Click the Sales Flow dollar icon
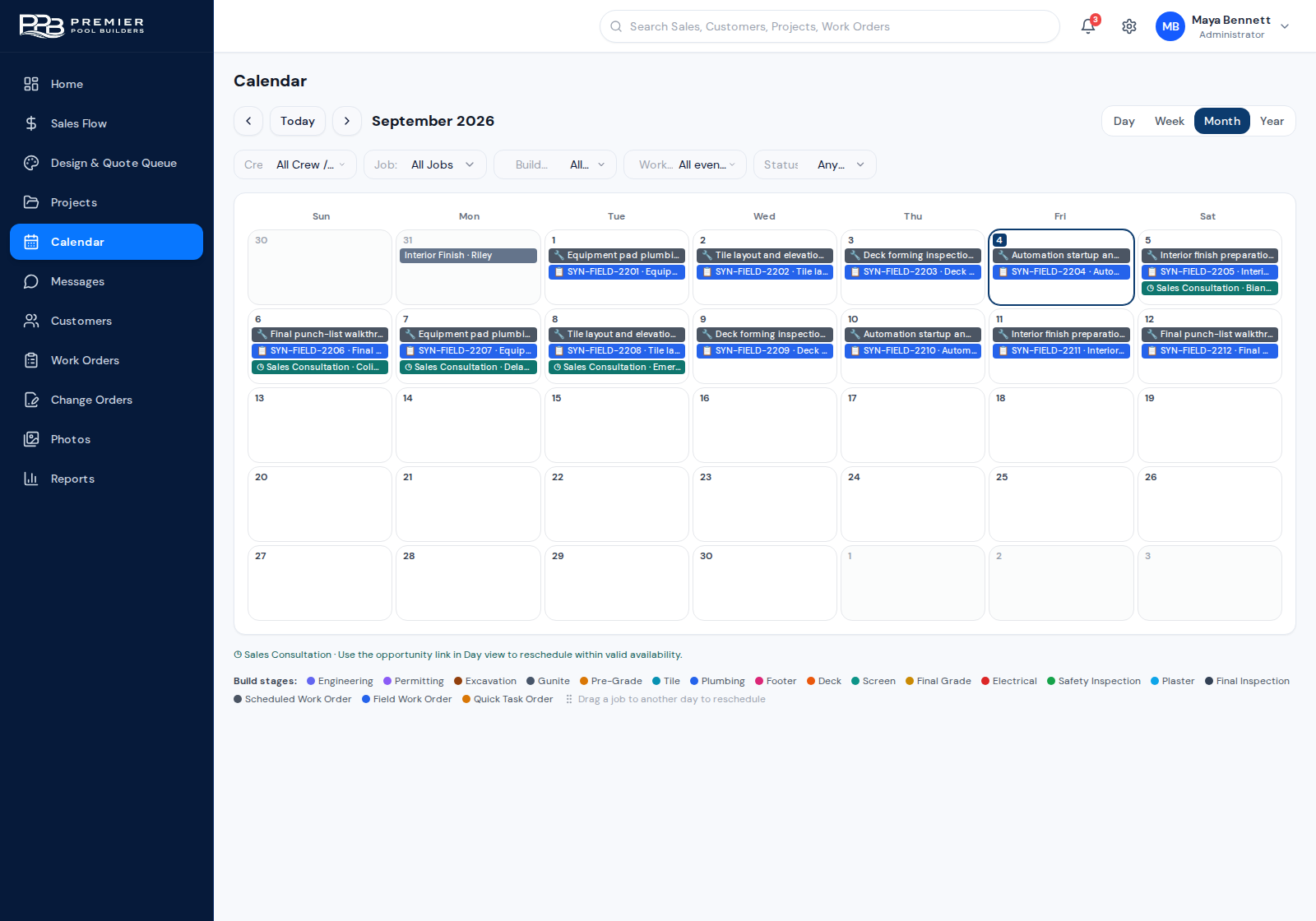 (x=31, y=123)
